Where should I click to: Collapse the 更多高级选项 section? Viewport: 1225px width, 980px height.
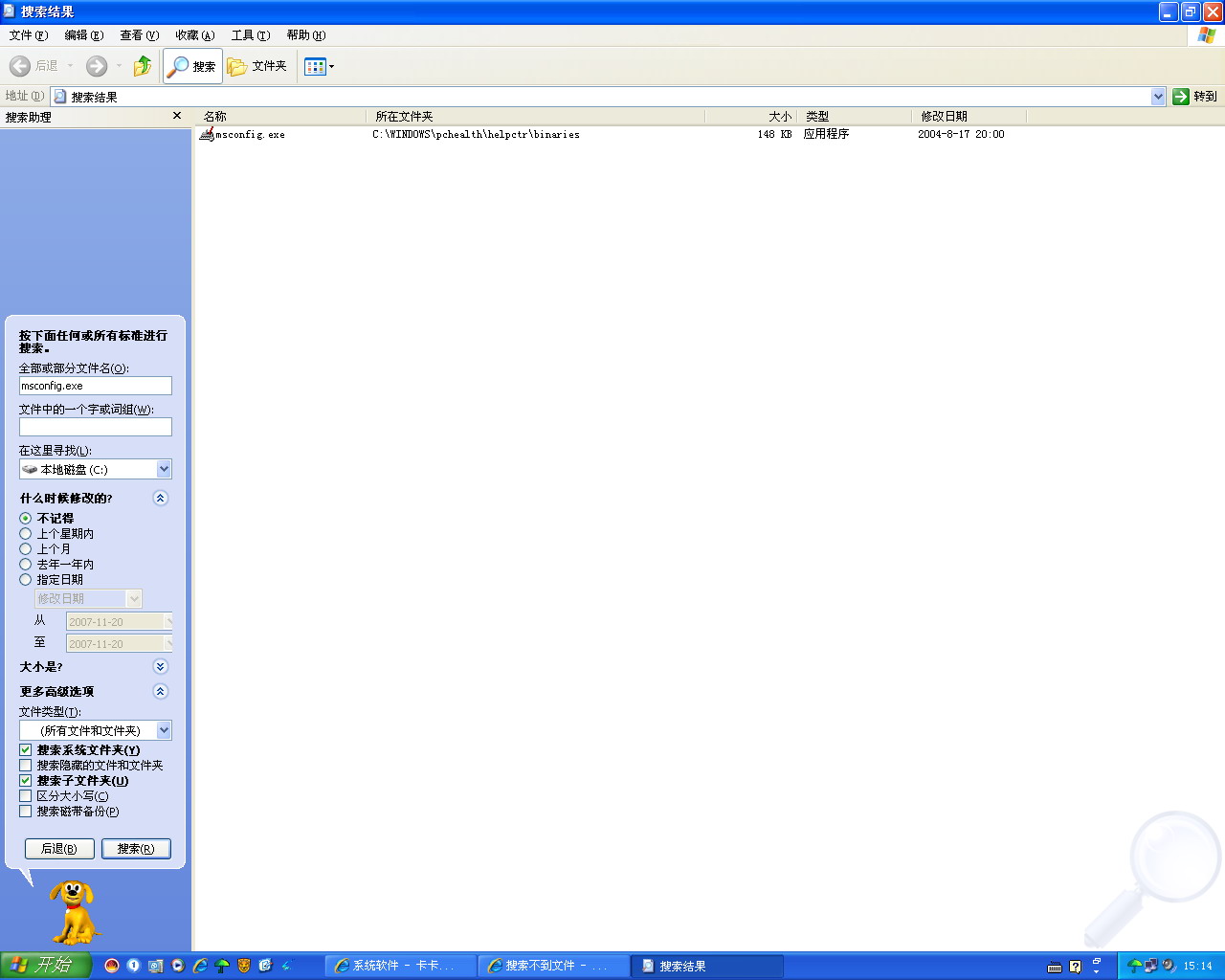coord(160,691)
